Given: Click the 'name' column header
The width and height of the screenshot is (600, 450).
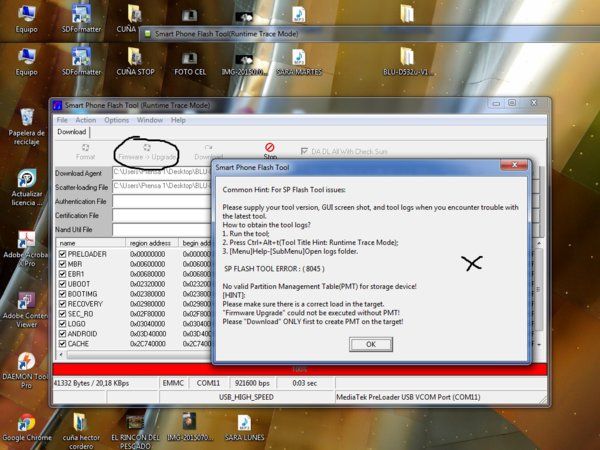Looking at the screenshot, I should (x=91, y=243).
